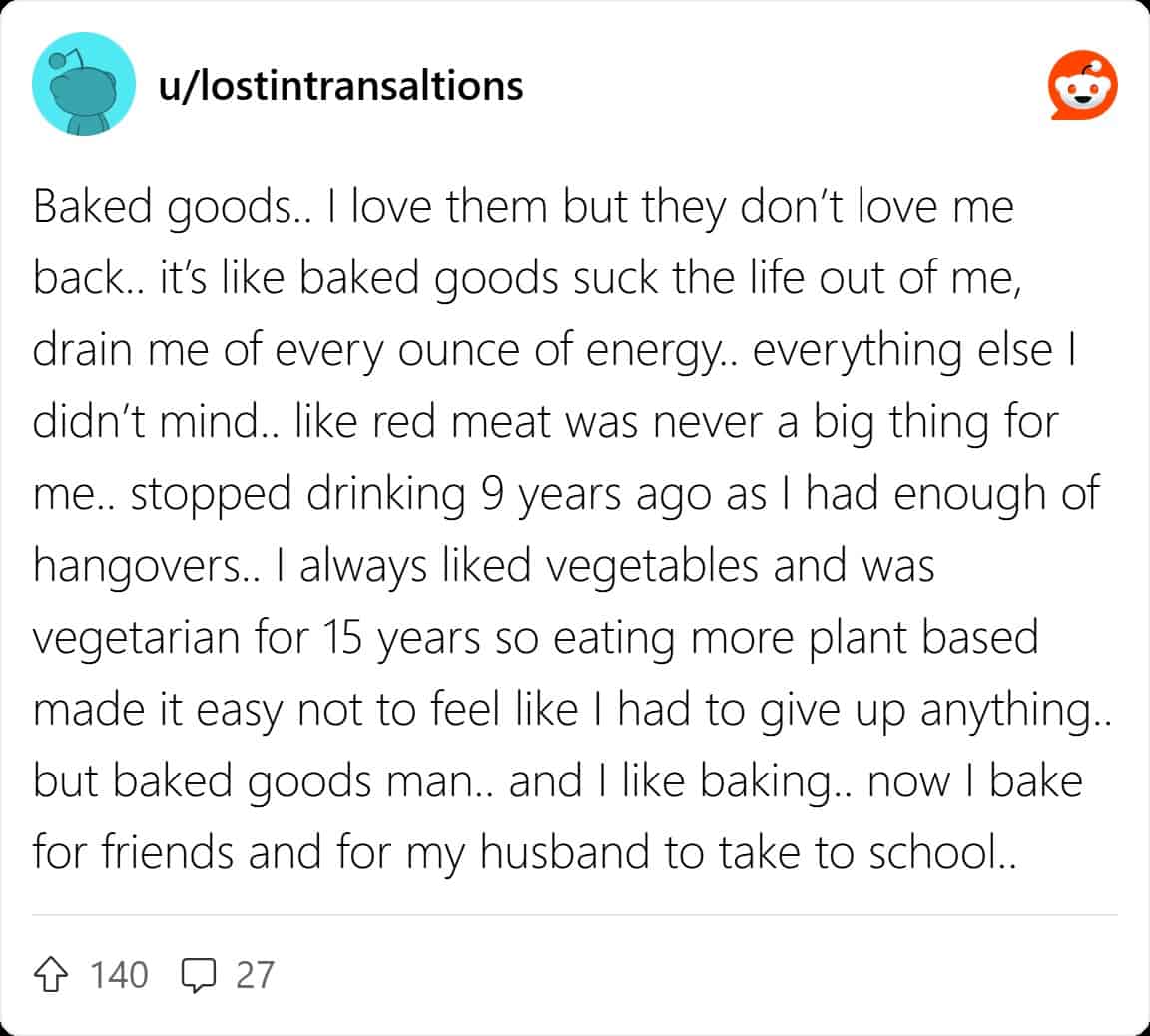Image resolution: width=1150 pixels, height=1036 pixels.
Task: Visit u/lostintransaltions profile link
Action: [x=340, y=86]
